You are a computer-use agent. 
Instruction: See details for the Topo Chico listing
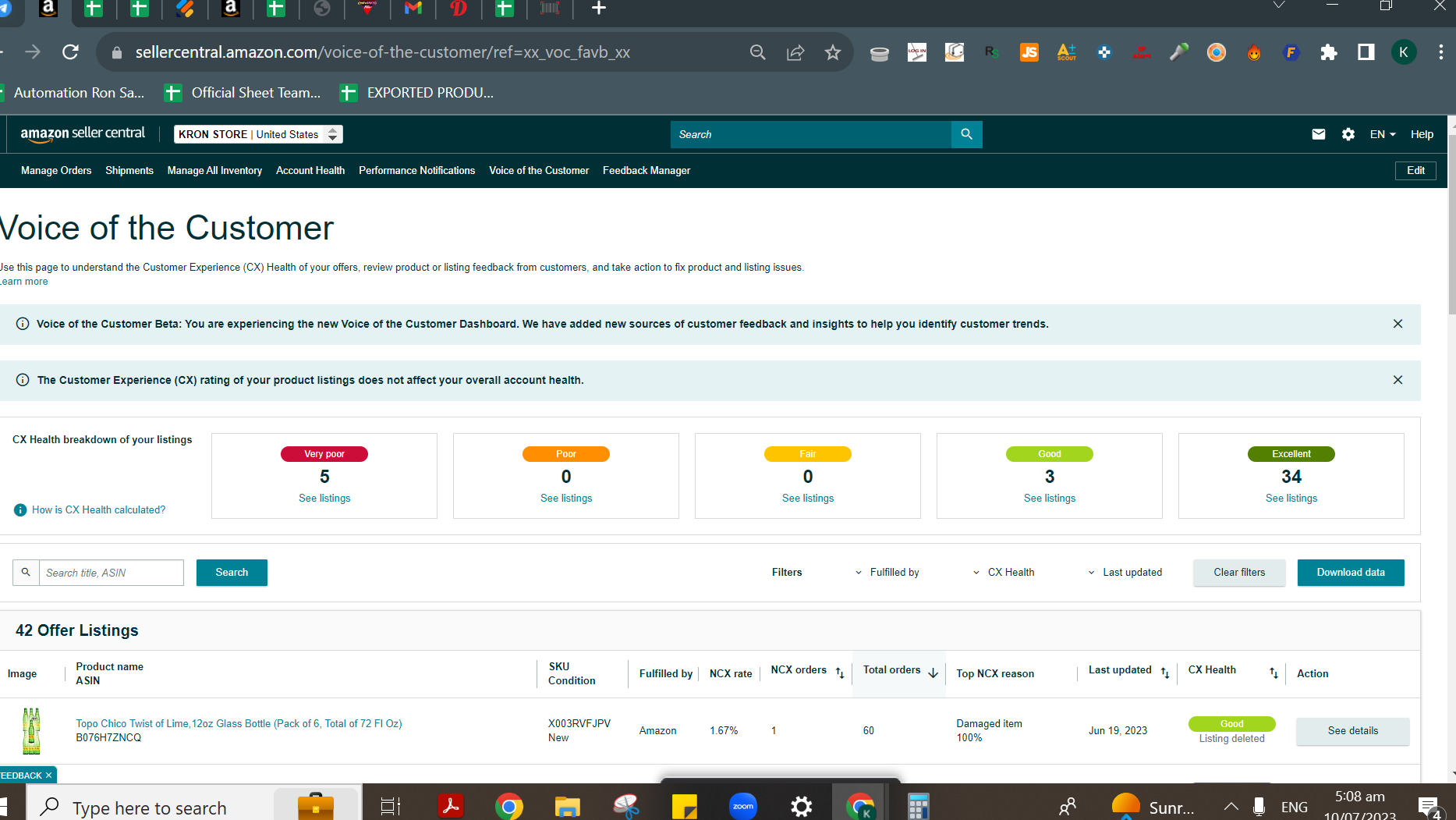pos(1352,731)
